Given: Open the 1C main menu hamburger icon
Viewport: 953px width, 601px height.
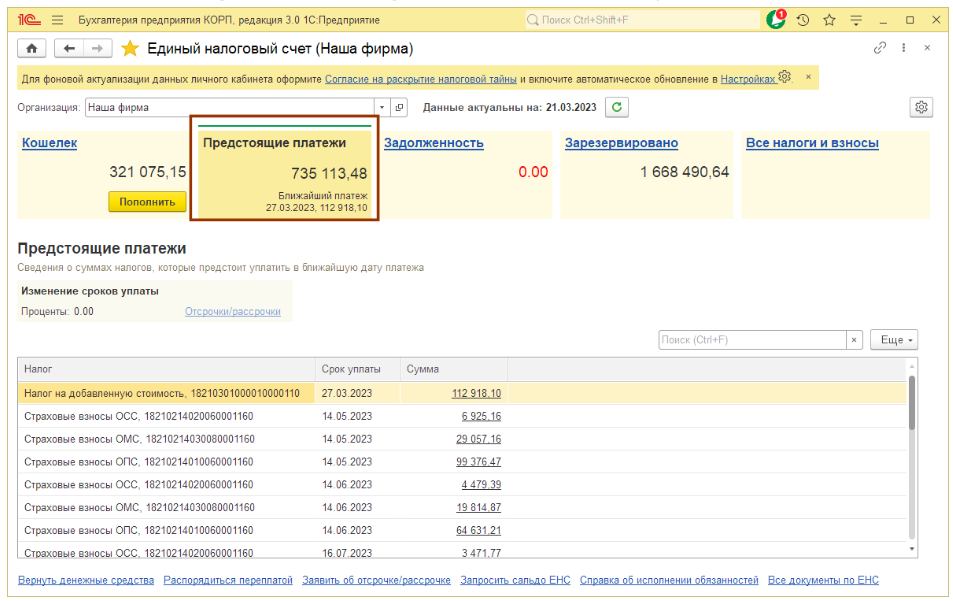Looking at the screenshot, I should (57, 20).
